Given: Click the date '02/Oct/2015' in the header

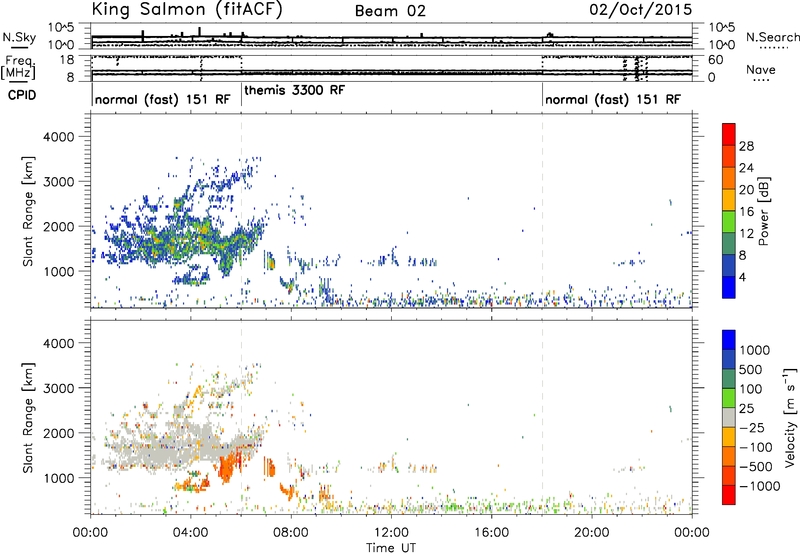Looking at the screenshot, I should coord(641,10).
